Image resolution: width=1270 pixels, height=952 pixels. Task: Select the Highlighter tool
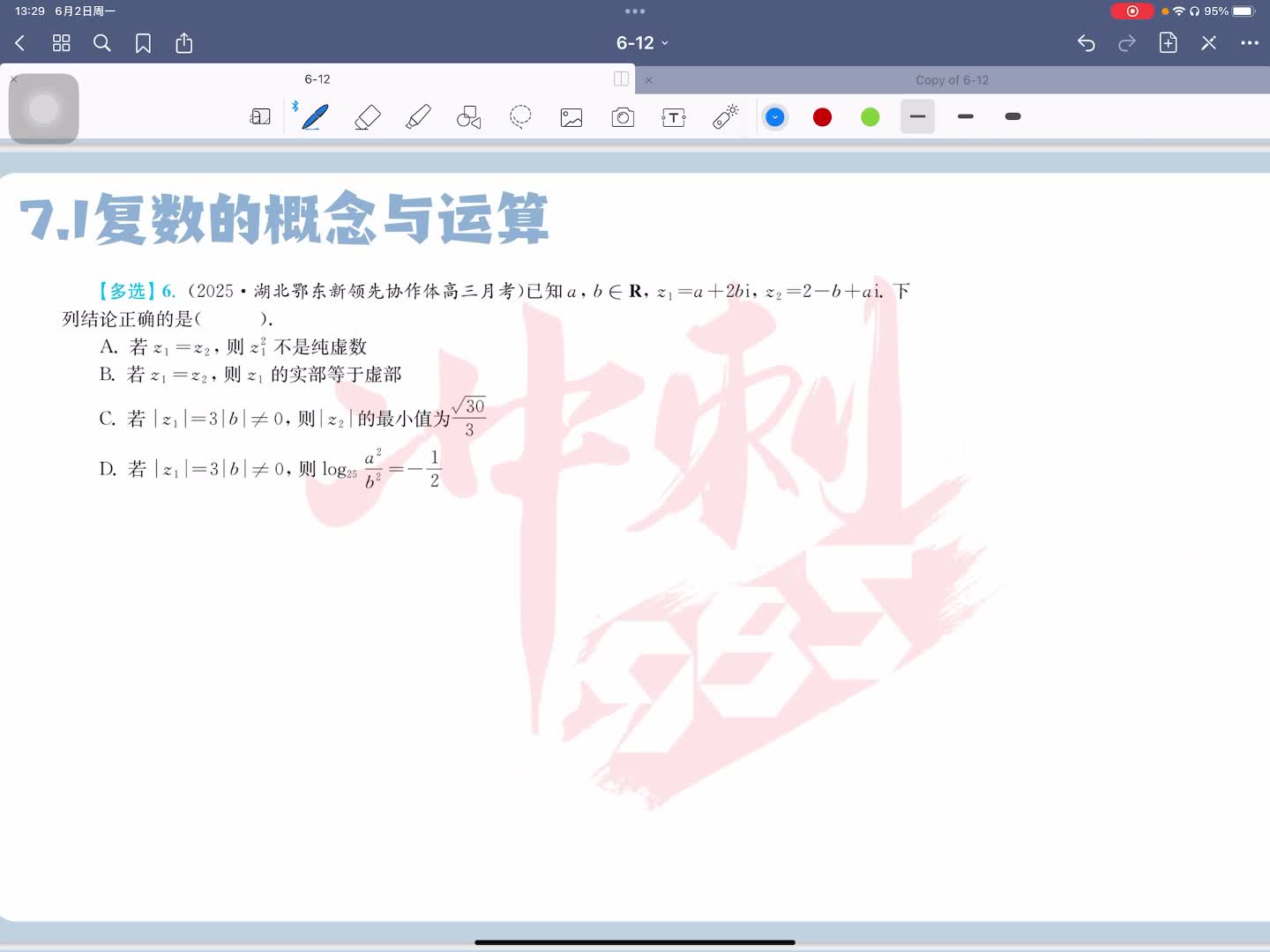click(x=418, y=117)
